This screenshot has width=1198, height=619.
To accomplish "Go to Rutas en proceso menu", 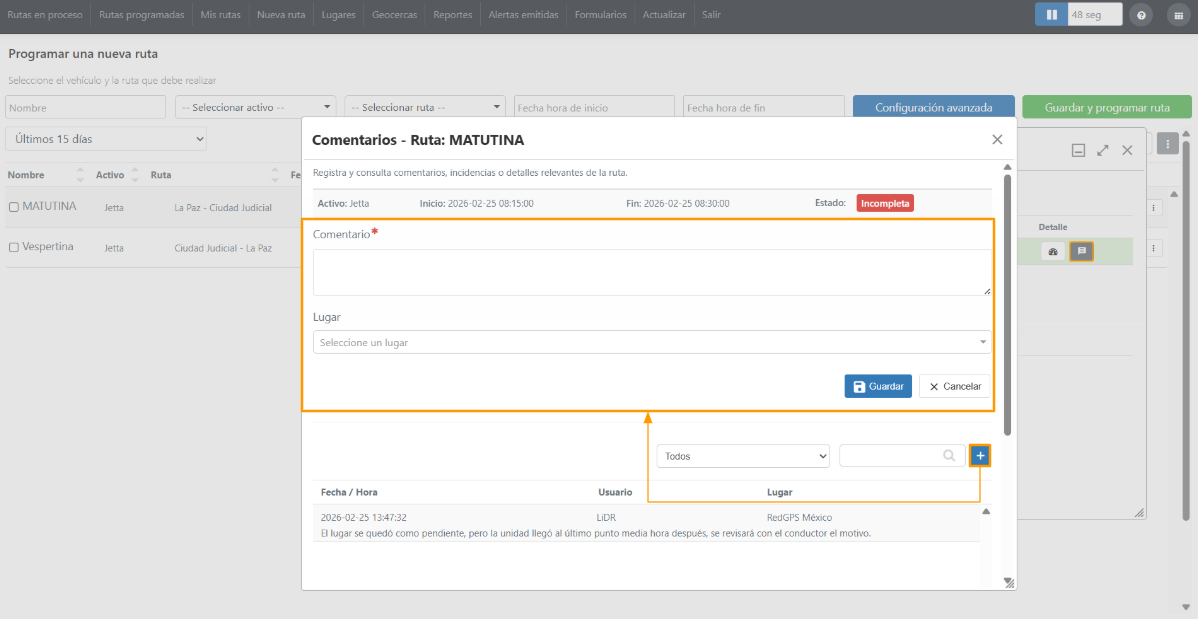I will tap(45, 15).
